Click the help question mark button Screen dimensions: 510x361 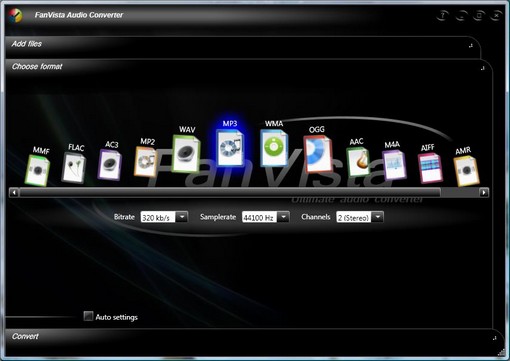442,15
